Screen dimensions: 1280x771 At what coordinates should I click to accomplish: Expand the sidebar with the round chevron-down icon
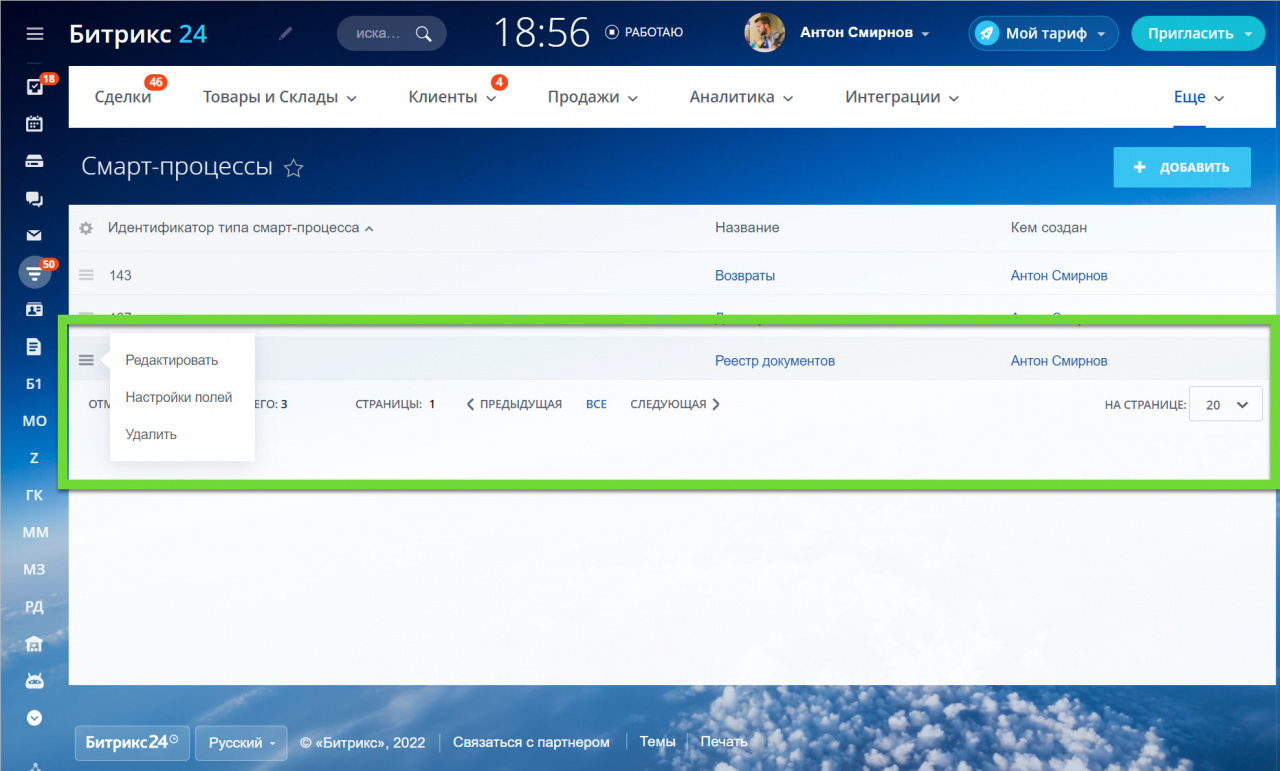pyautogui.click(x=35, y=717)
